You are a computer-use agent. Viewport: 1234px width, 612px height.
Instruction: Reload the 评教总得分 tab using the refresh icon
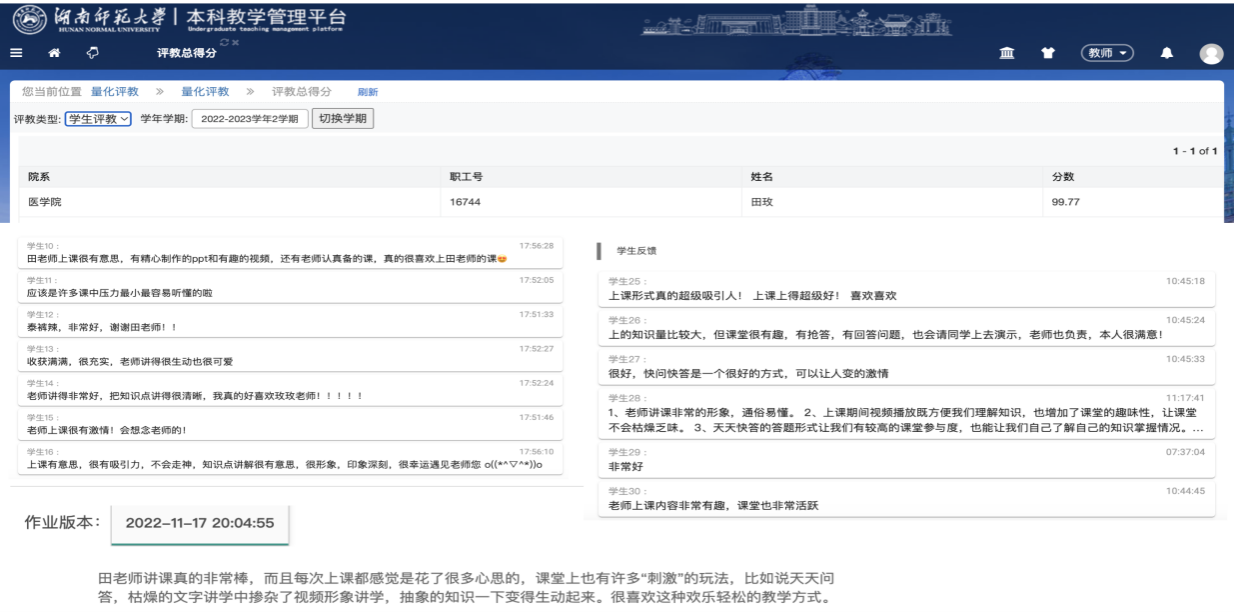click(225, 42)
